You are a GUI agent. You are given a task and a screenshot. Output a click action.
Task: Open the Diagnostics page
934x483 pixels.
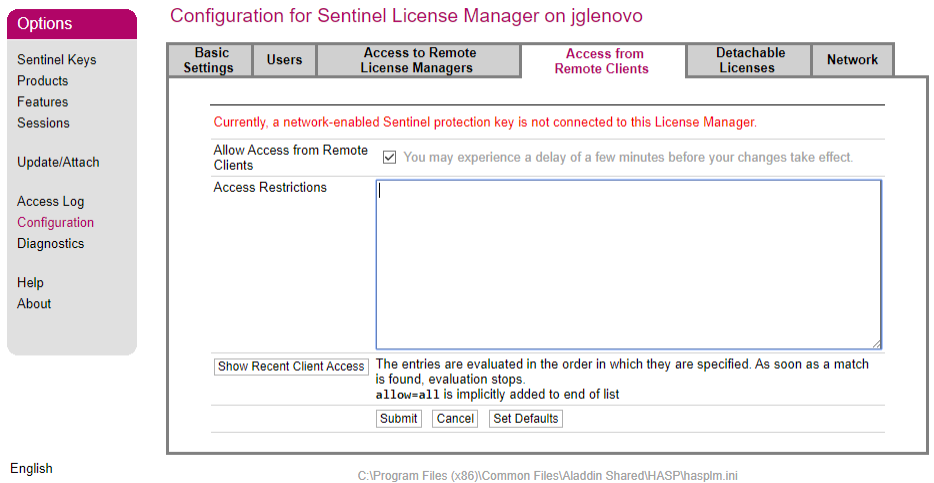click(50, 244)
